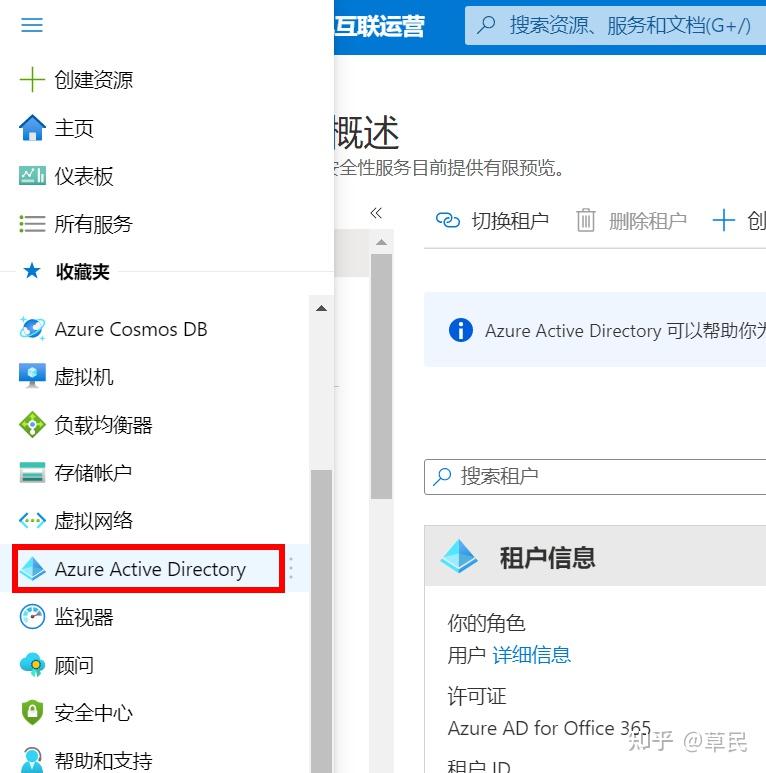Click the 许可证 label

pos(477,696)
